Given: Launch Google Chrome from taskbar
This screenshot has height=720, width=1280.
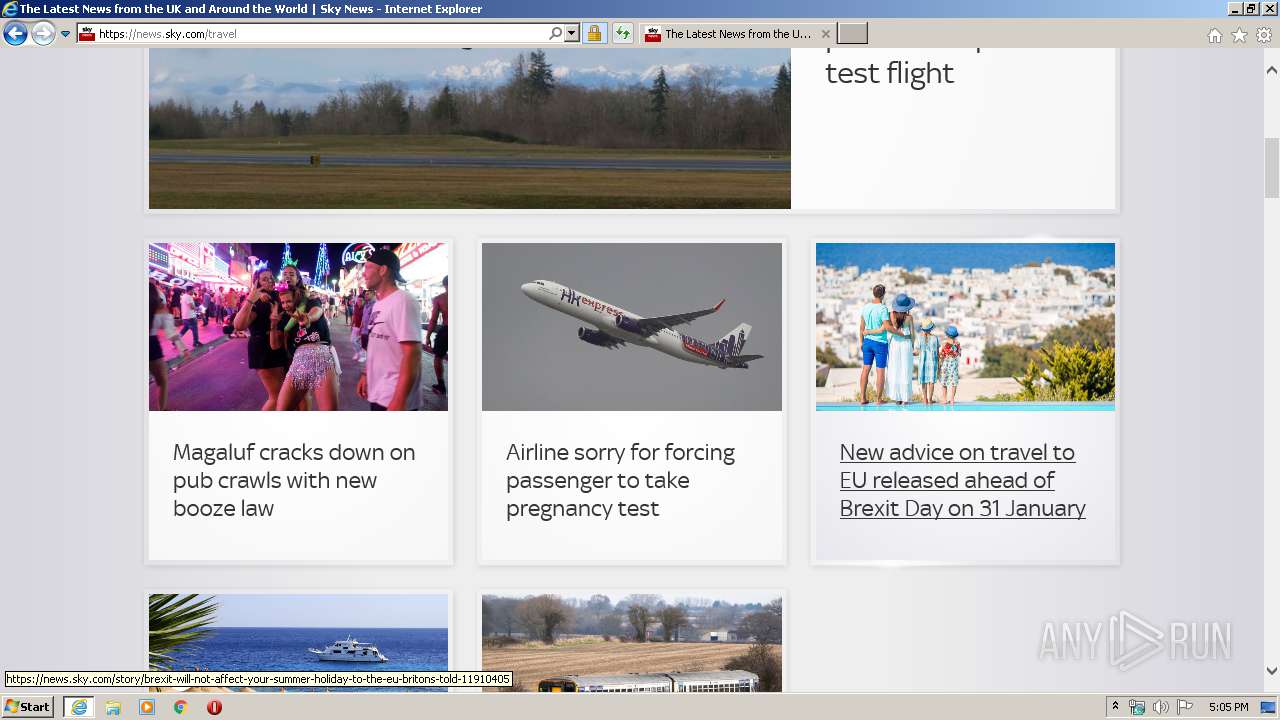Looking at the screenshot, I should [180, 707].
